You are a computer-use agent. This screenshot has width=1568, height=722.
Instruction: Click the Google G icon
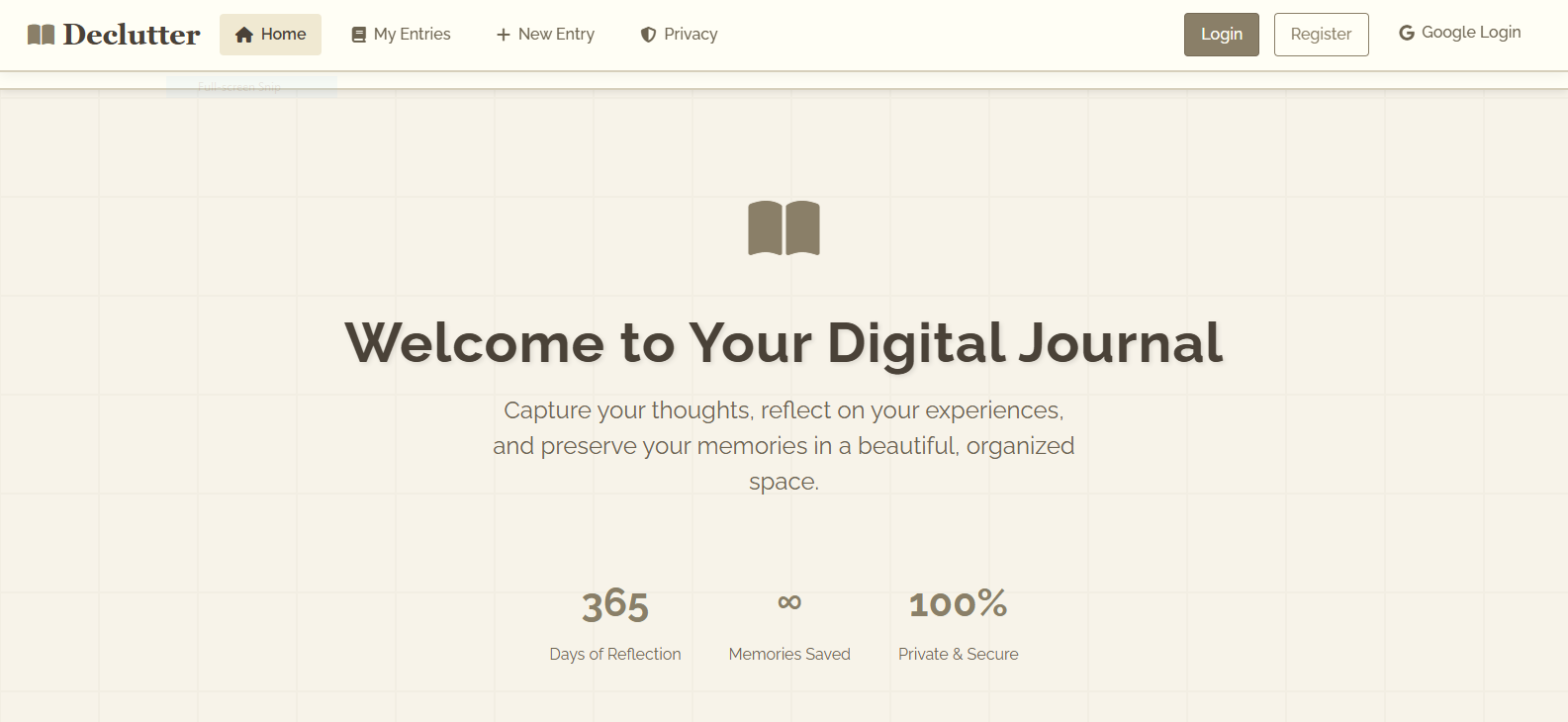click(1406, 32)
